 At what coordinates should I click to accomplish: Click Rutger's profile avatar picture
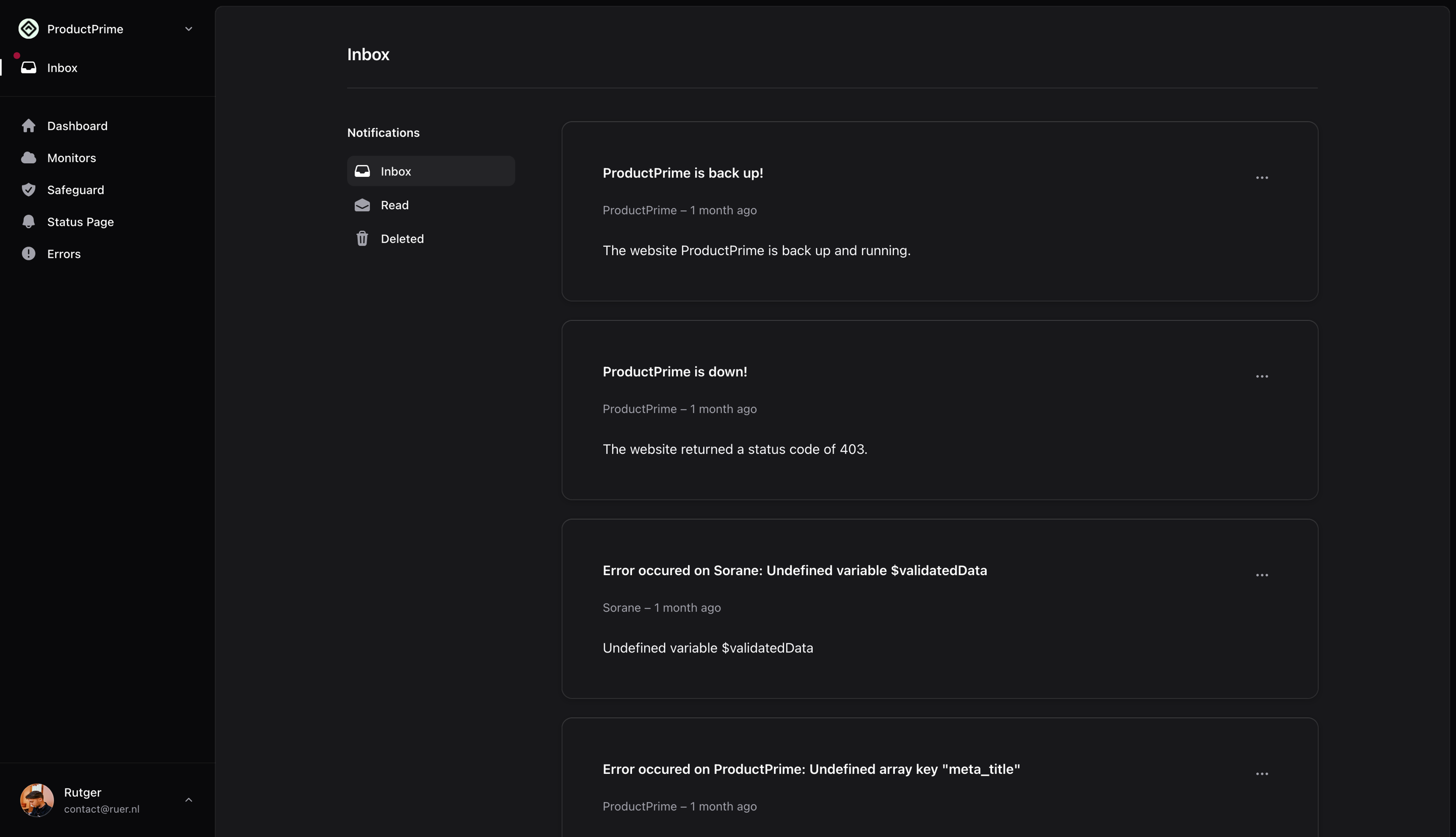37,800
